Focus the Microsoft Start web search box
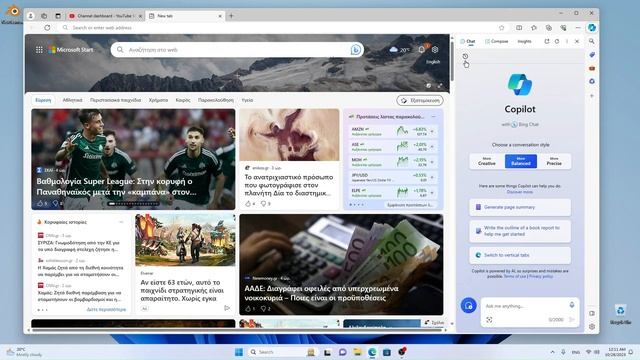This screenshot has height=360, width=640. [x=237, y=50]
